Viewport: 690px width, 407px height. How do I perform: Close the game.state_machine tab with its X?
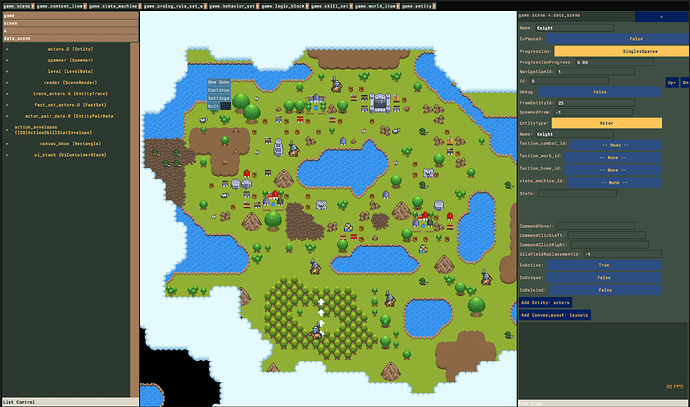click(140, 6)
